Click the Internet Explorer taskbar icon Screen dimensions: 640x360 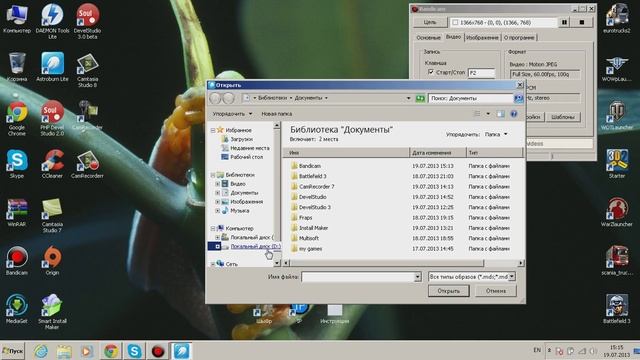[41, 351]
